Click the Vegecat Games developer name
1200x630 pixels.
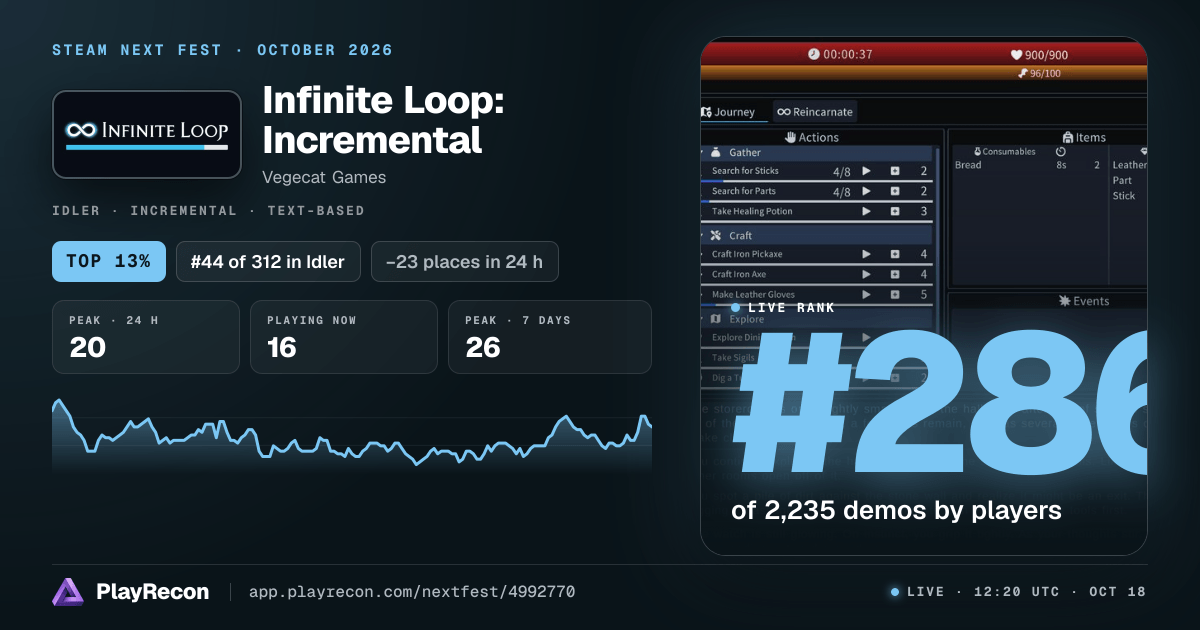point(324,177)
